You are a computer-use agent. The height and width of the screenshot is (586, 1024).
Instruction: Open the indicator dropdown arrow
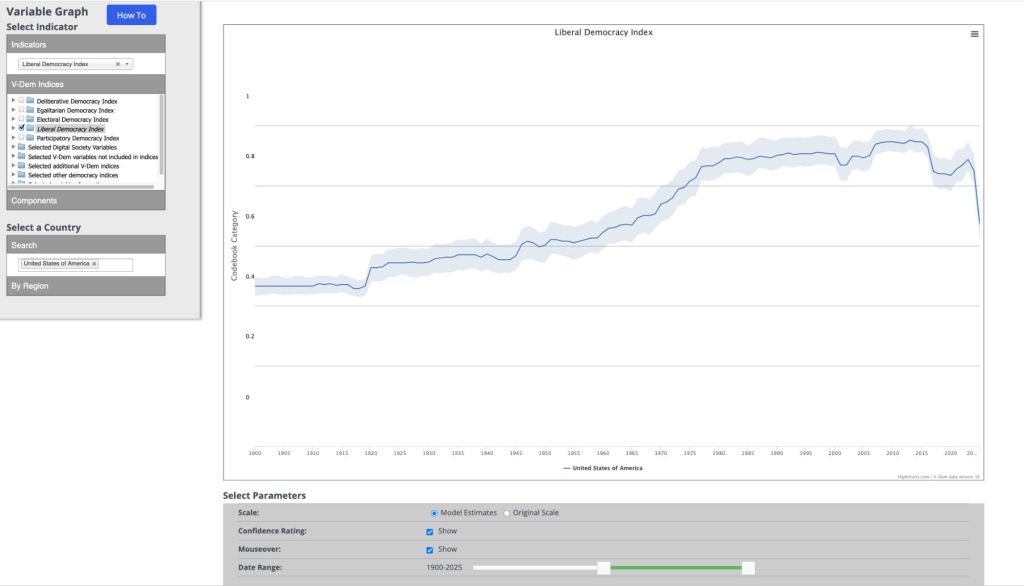coord(128,64)
